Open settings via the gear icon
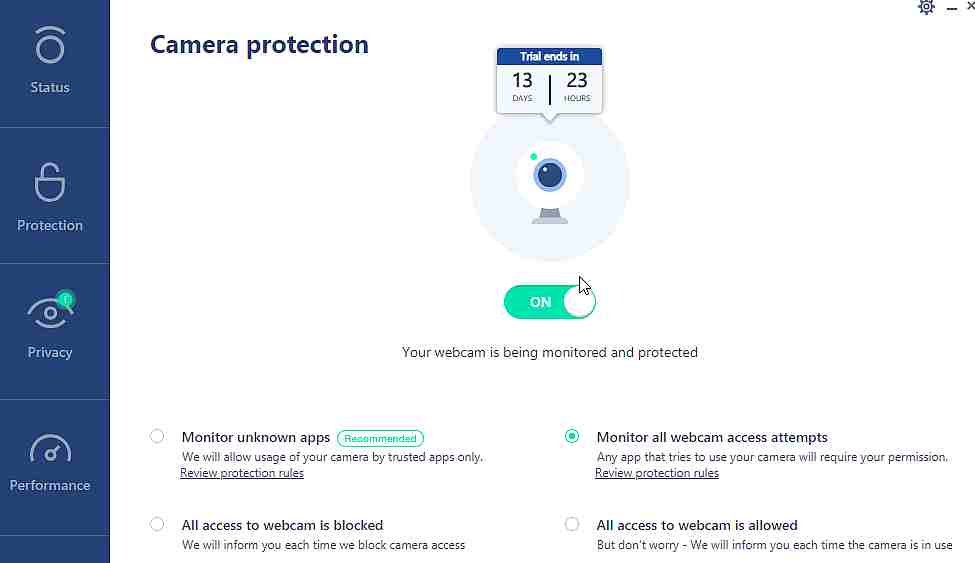 [926, 7]
